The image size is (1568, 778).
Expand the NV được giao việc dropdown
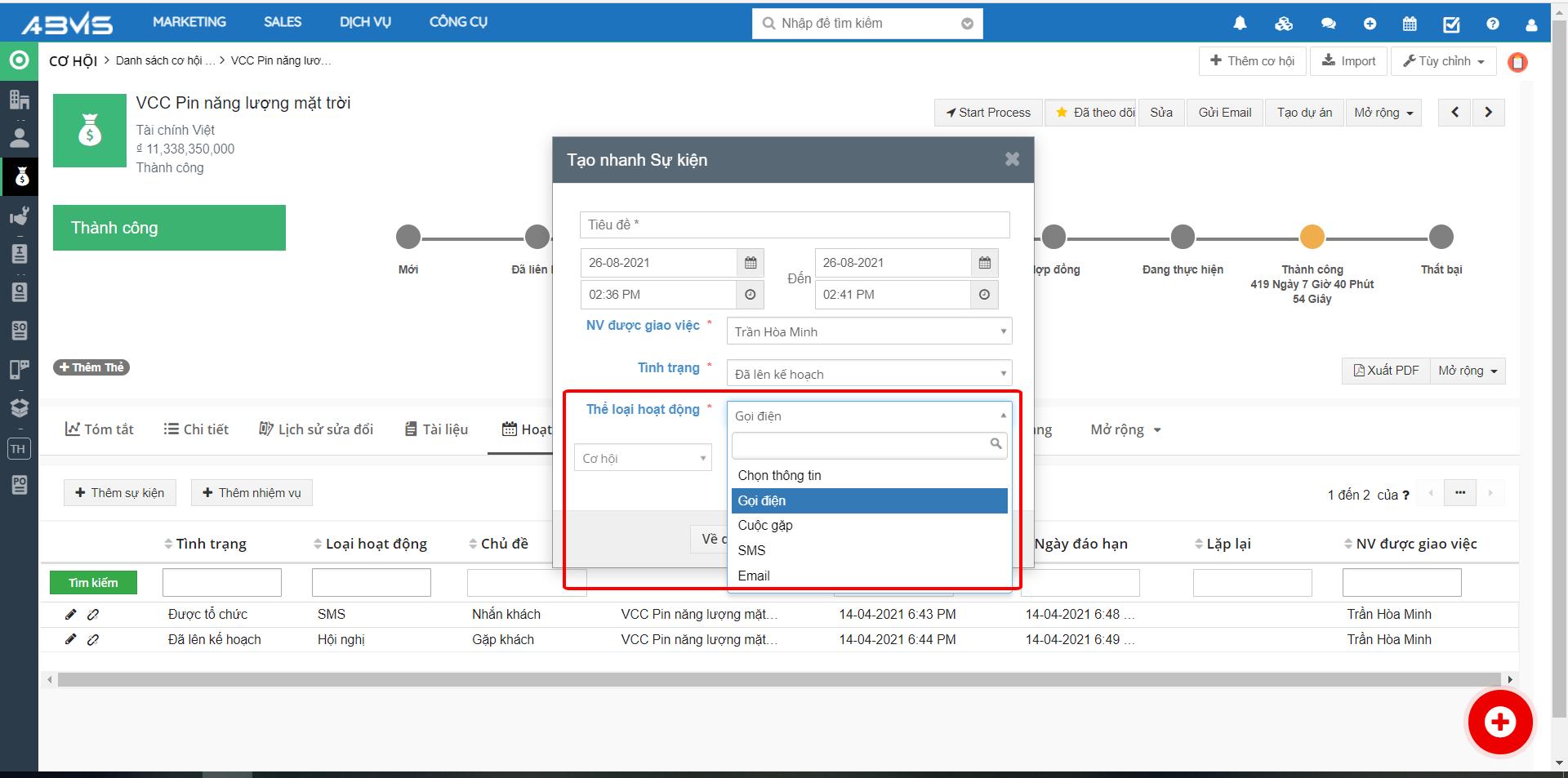coord(869,331)
